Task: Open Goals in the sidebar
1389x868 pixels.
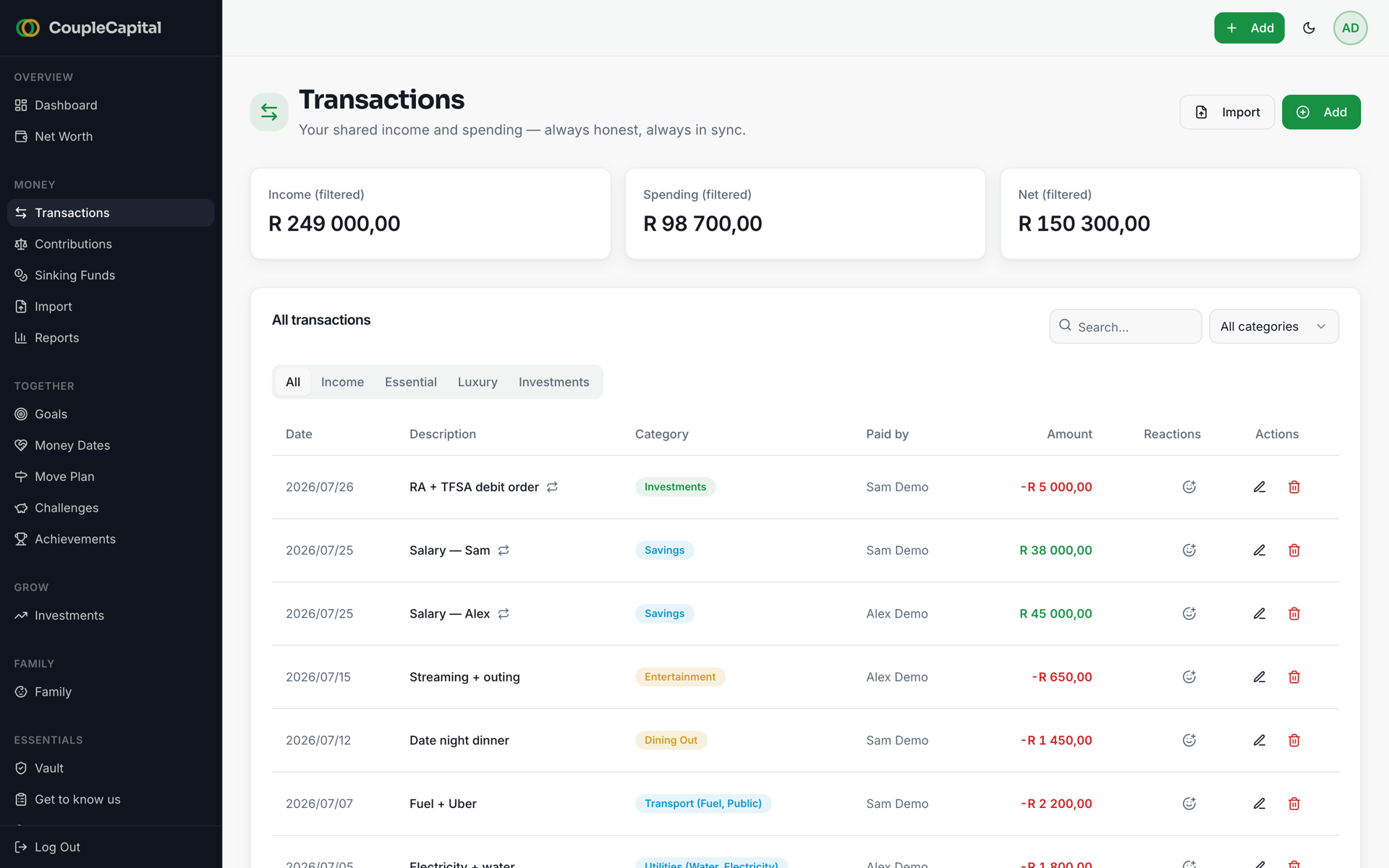Action: [x=111, y=414]
